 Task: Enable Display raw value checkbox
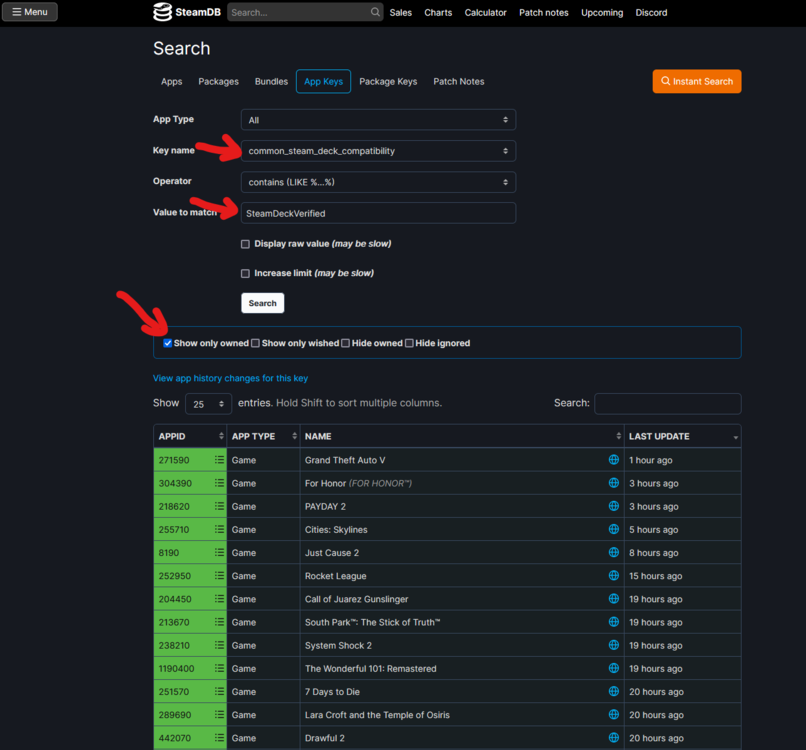pos(246,244)
